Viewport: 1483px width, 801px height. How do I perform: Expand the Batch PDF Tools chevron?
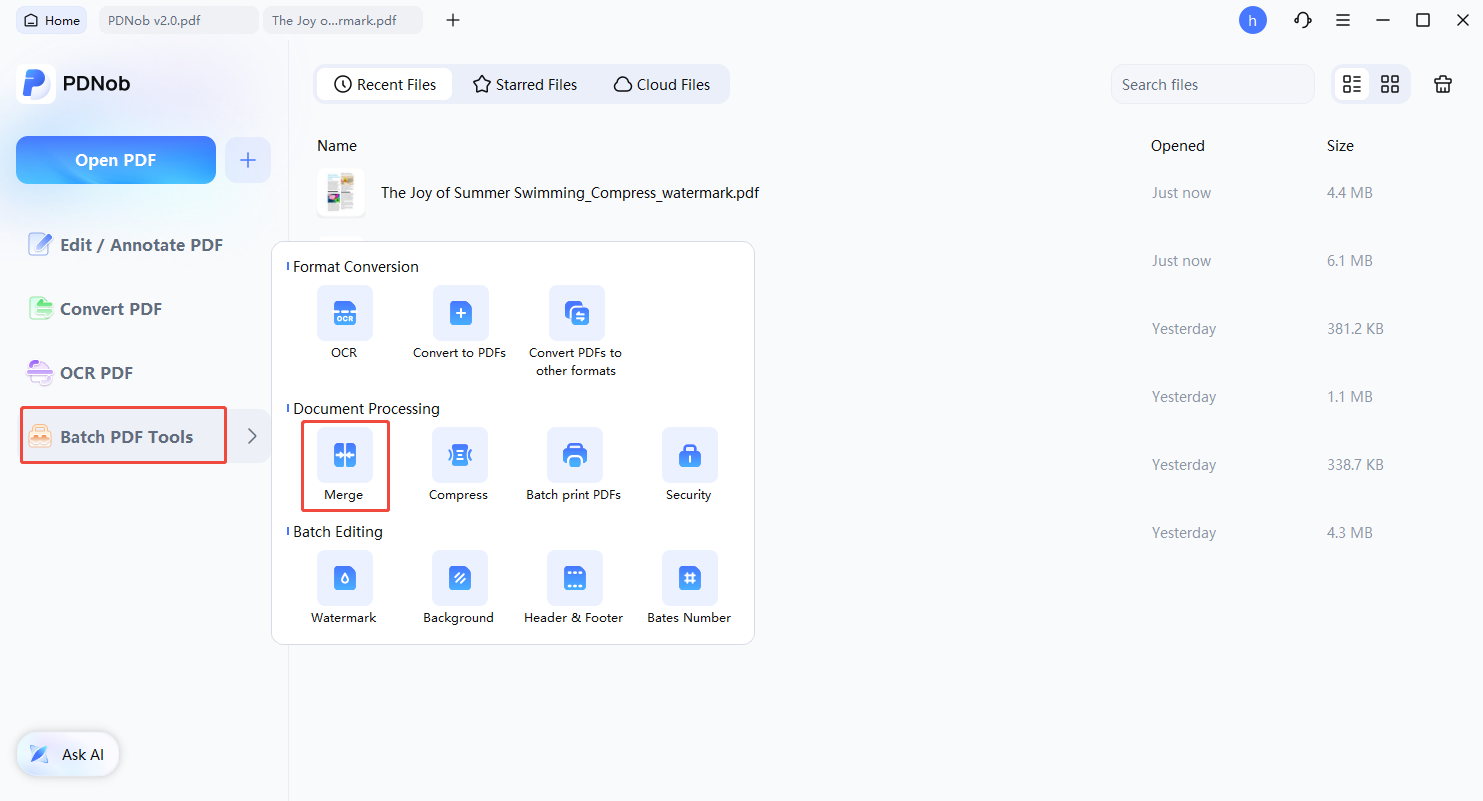[x=252, y=436]
